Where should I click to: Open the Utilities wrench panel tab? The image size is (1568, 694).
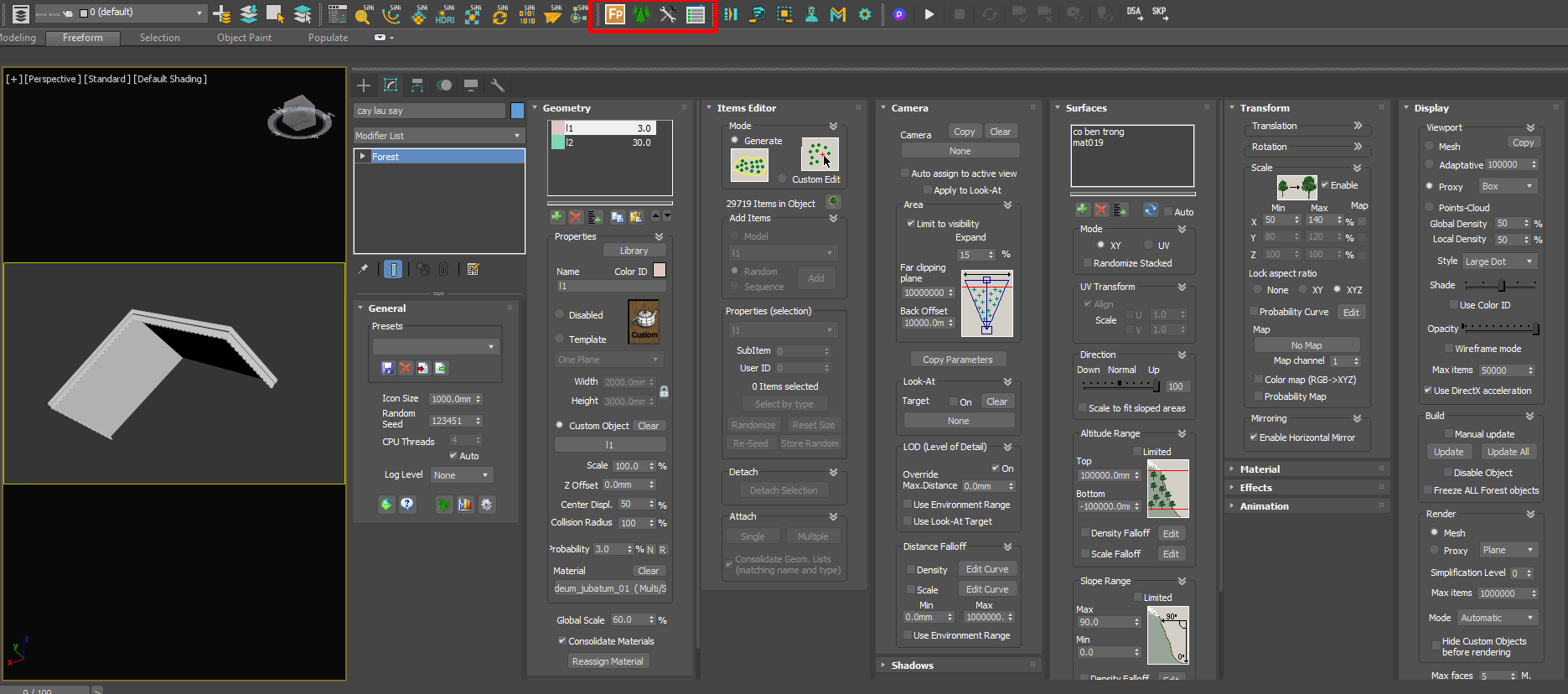pos(498,85)
